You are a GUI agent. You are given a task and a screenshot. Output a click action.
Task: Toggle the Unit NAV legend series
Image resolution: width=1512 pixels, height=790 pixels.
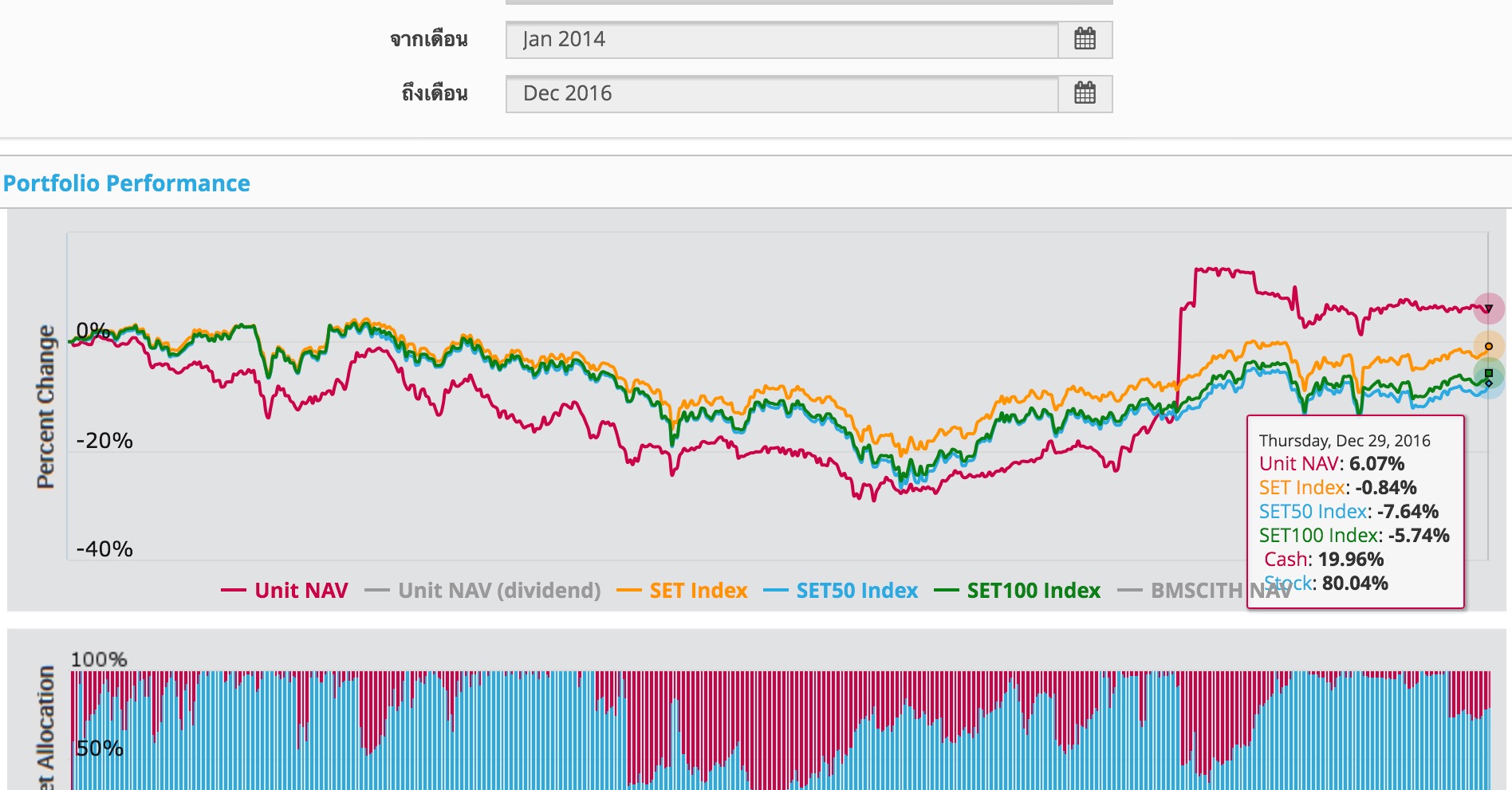(285, 591)
